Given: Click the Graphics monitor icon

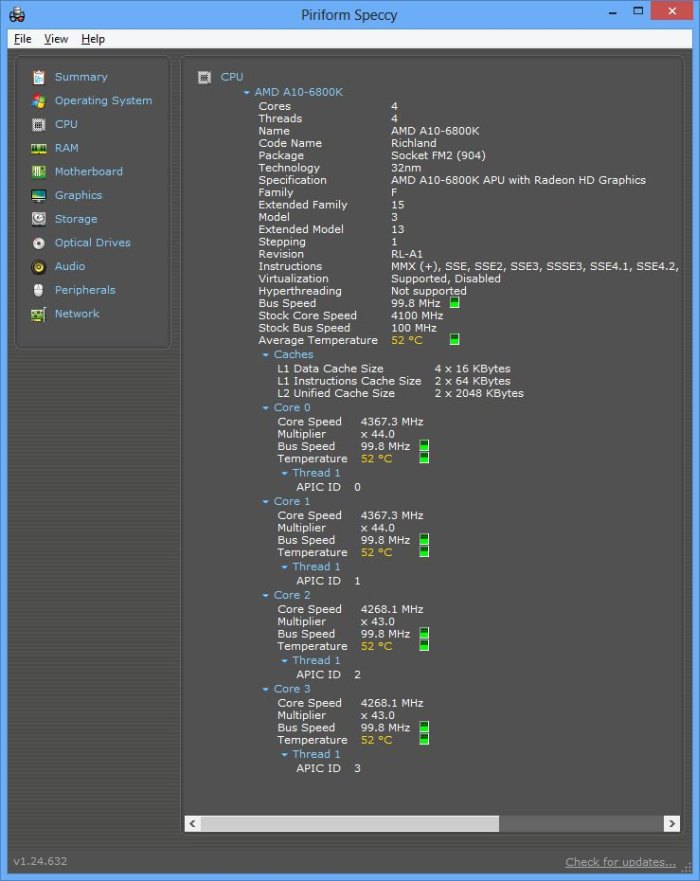Looking at the screenshot, I should pos(38,196).
